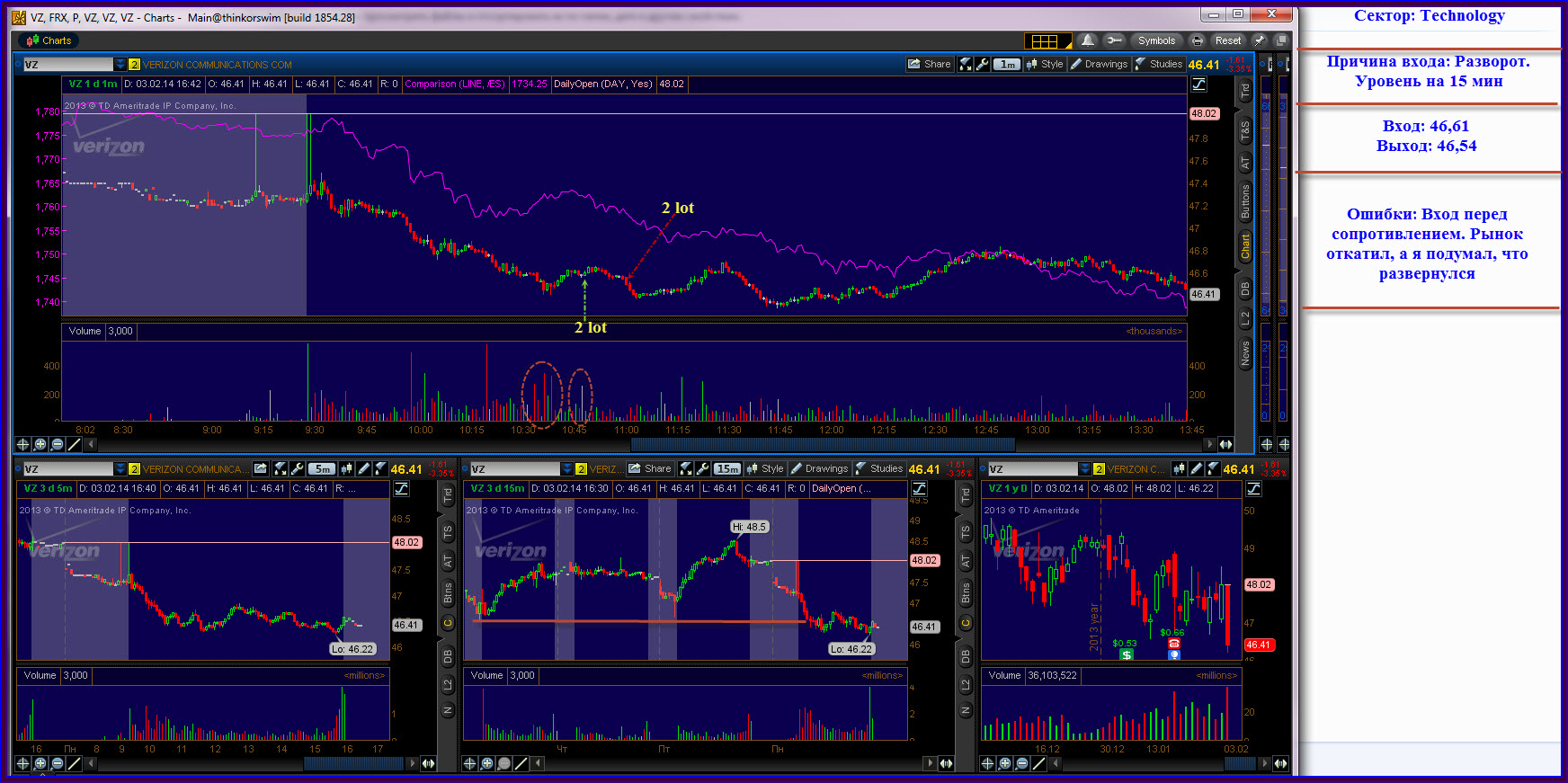Select crosshair pointer tool under main chart

[23, 444]
